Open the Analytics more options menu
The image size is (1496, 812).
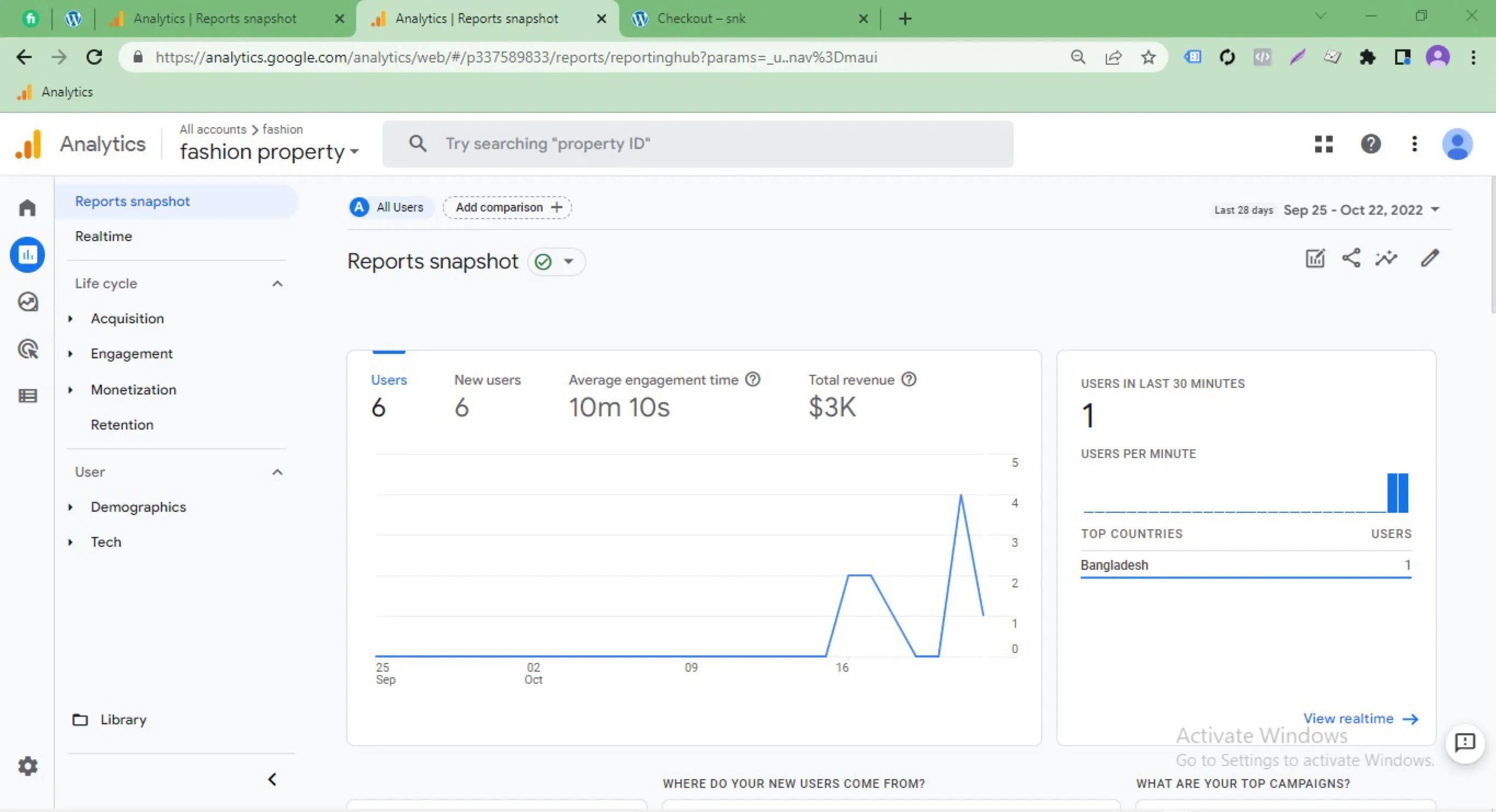1415,144
